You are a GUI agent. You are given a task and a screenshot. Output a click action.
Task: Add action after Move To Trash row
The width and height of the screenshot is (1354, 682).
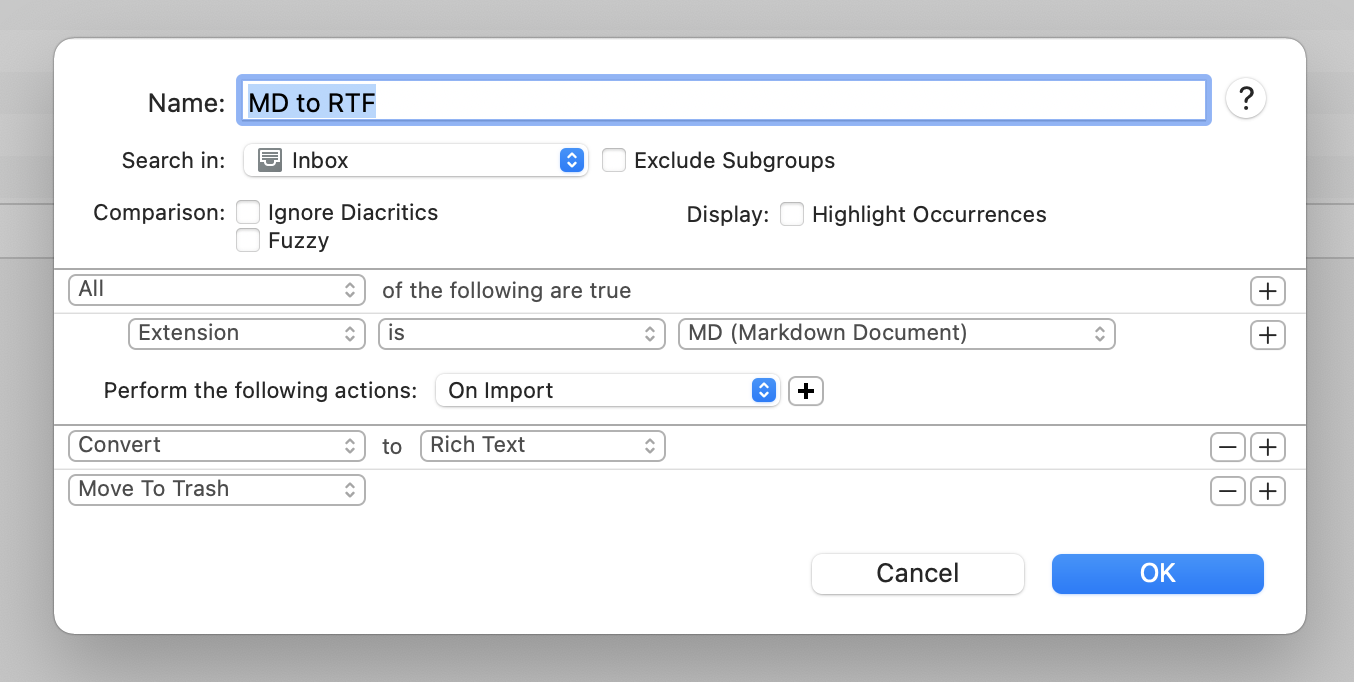[1267, 491]
